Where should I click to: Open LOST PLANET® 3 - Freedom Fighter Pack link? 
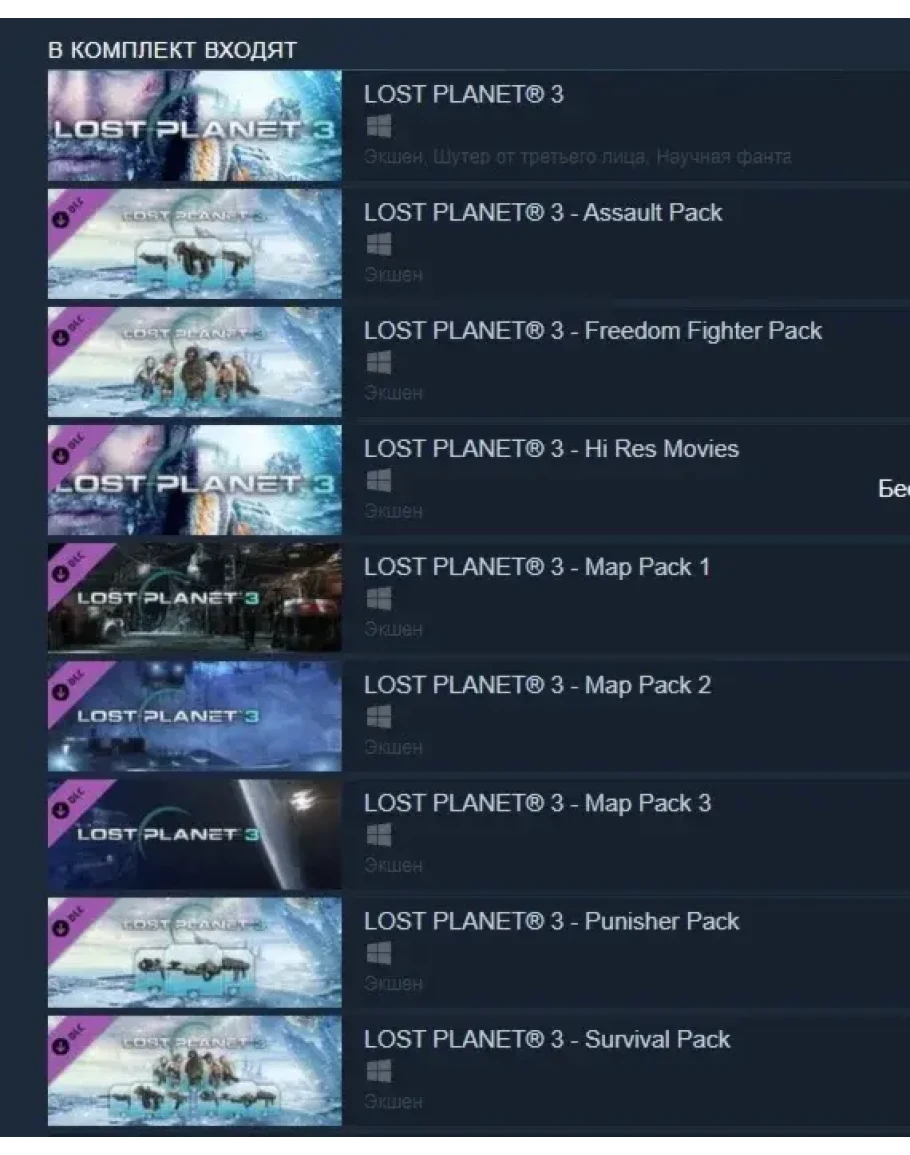593,331
